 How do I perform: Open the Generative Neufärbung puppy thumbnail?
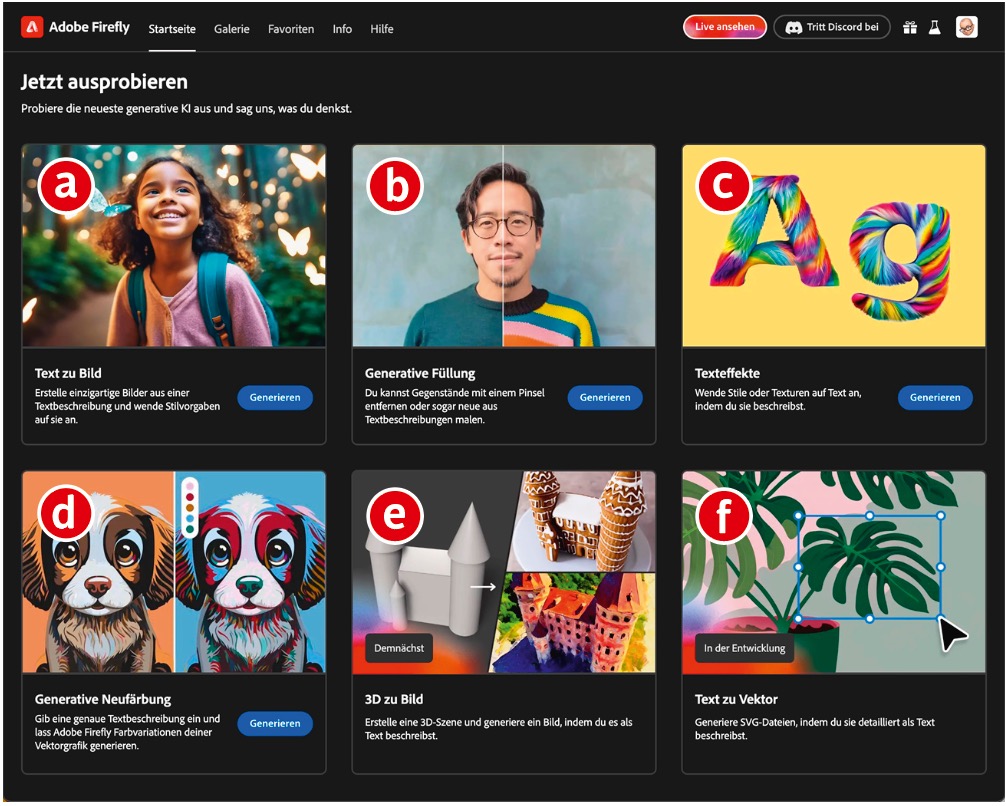click(x=174, y=572)
